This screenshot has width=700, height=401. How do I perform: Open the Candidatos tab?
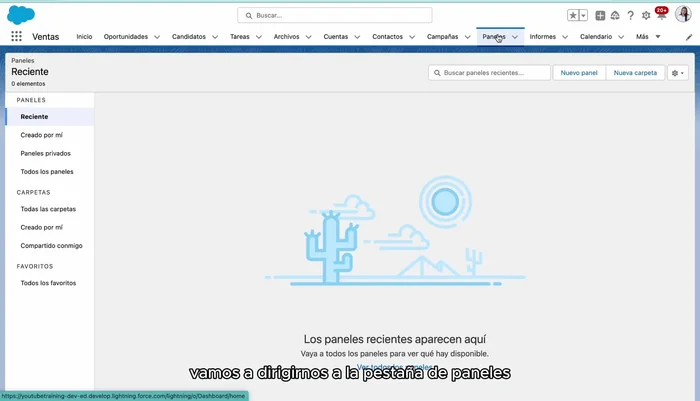point(189,37)
